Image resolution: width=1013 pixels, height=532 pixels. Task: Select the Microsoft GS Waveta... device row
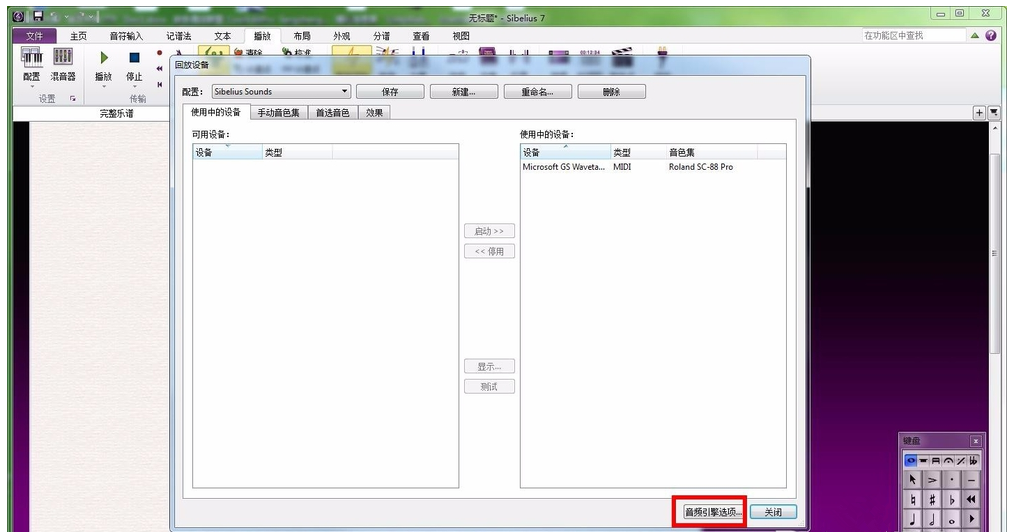tap(653, 167)
